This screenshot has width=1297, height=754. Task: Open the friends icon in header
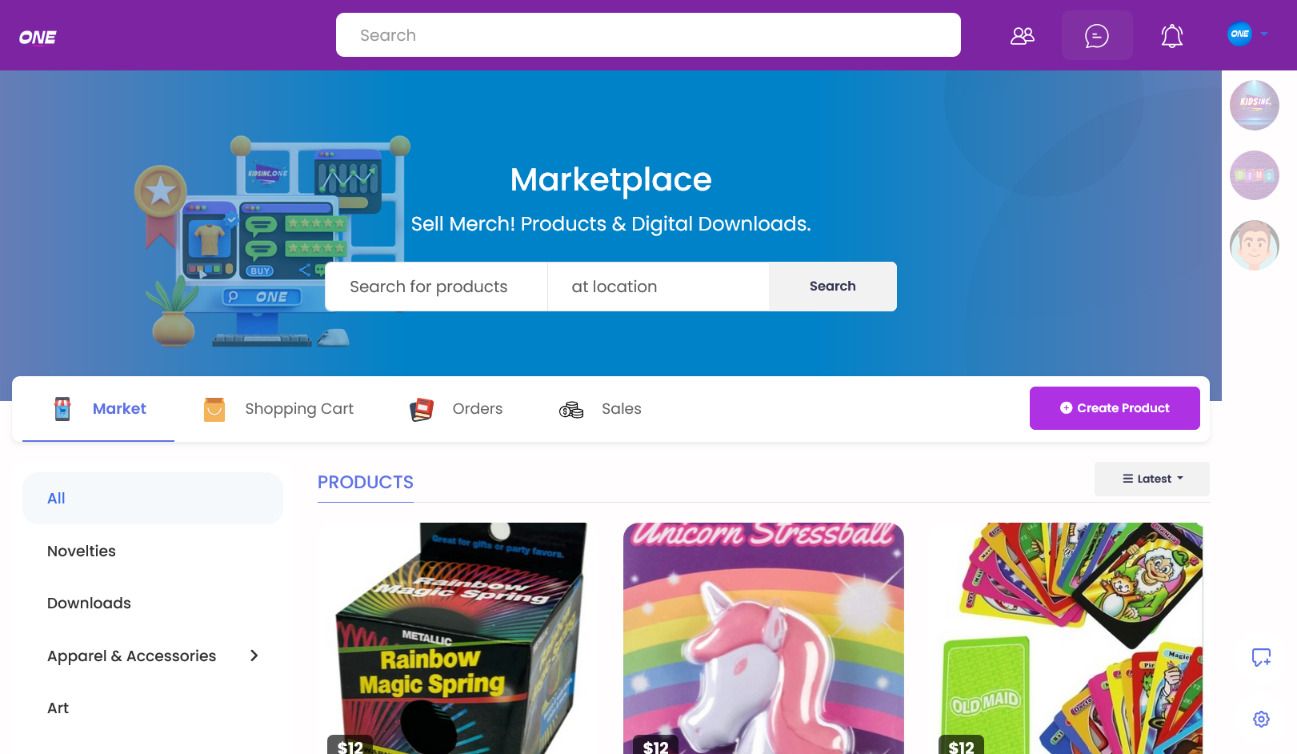pyautogui.click(x=1022, y=36)
